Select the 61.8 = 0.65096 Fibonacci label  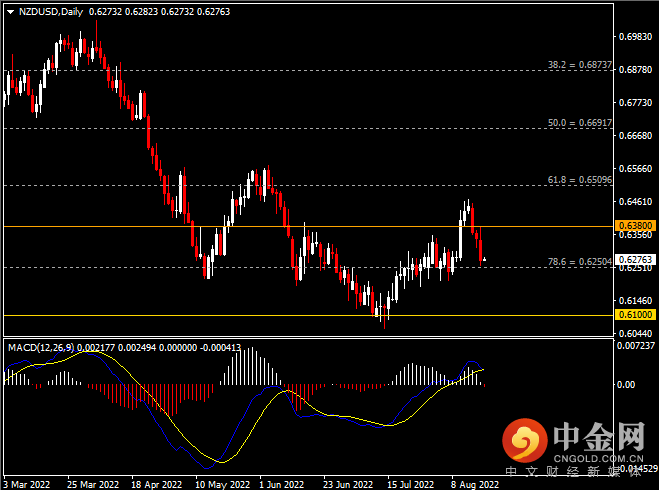click(x=580, y=180)
